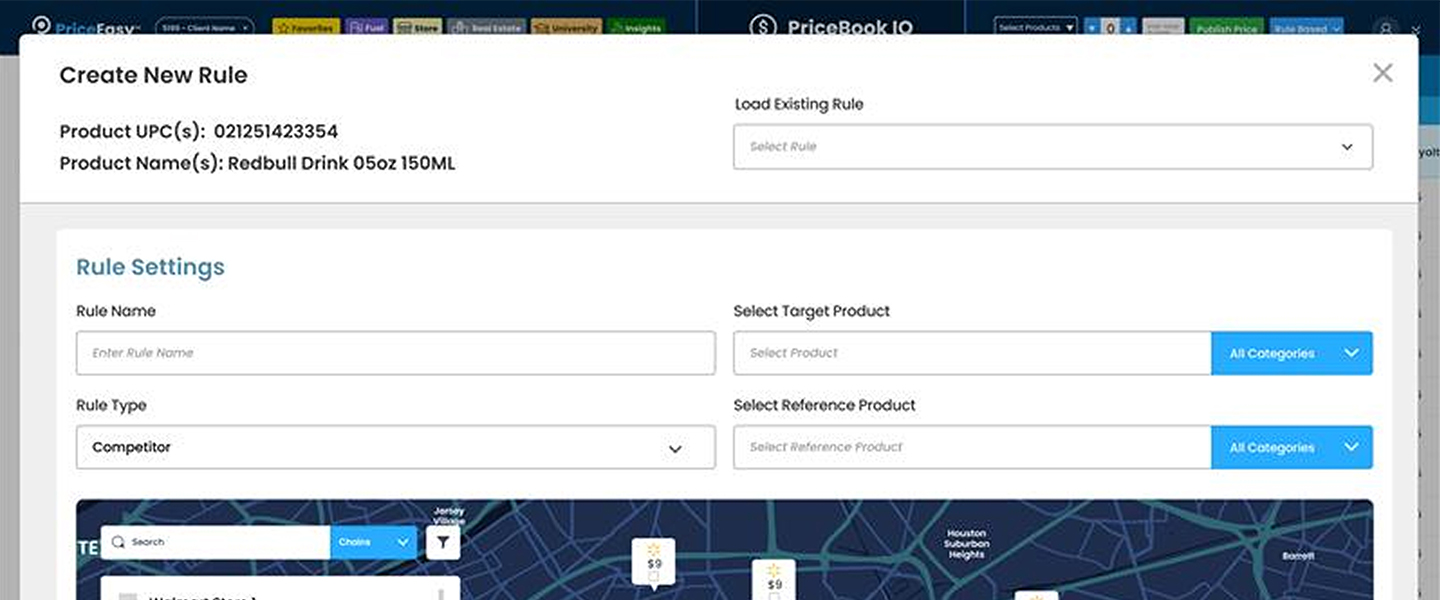Viewport: 1440px width, 600px height.
Task: Click the Real Estate navigation icon
Action: point(486,27)
